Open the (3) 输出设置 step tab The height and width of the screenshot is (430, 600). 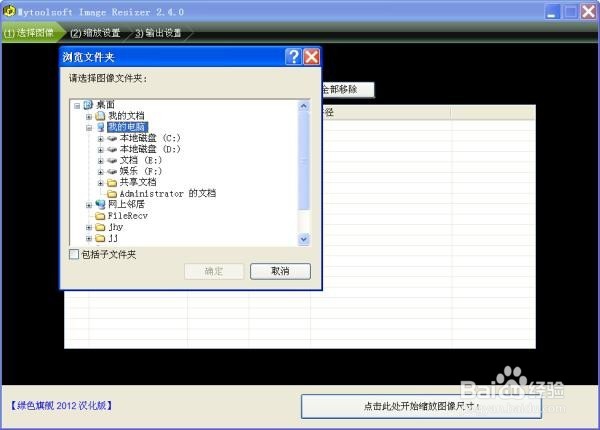point(158,33)
